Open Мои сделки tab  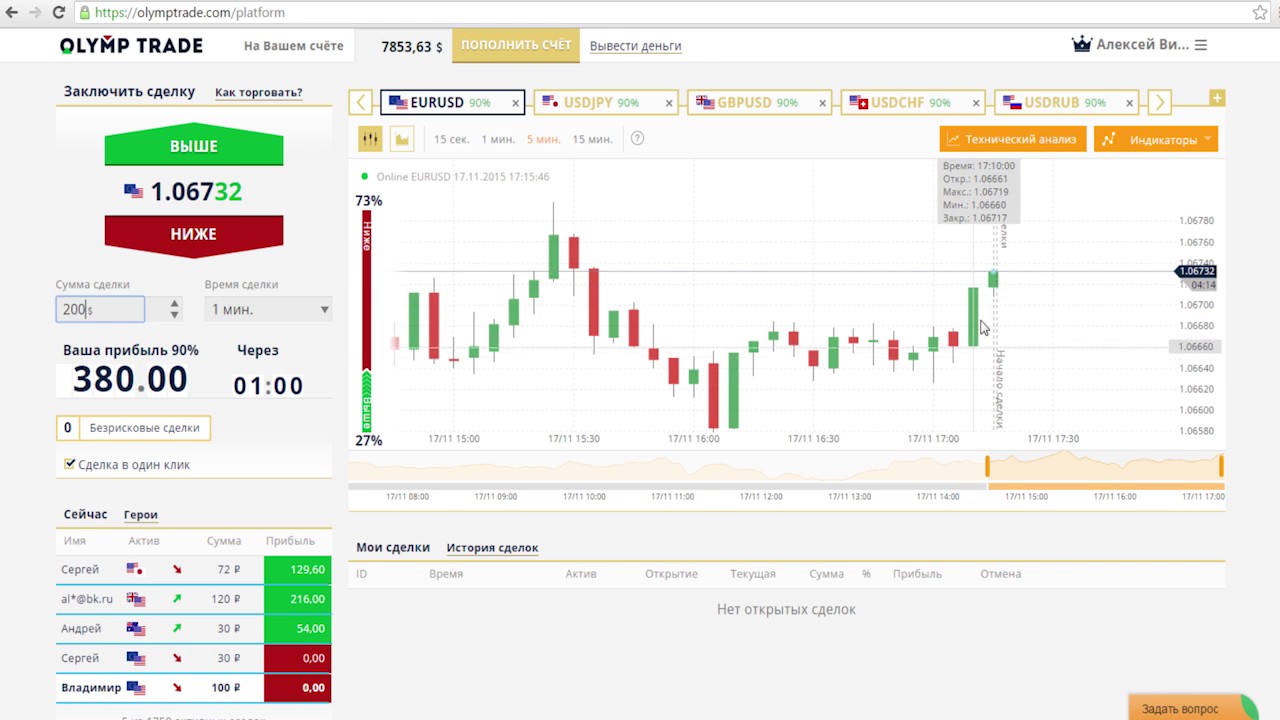(393, 547)
